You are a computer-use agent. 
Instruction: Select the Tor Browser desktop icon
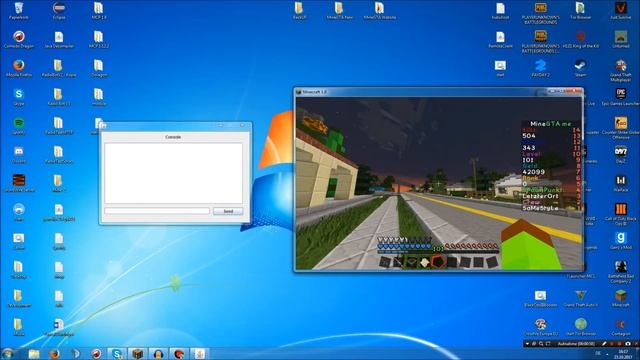pyautogui.click(x=580, y=11)
